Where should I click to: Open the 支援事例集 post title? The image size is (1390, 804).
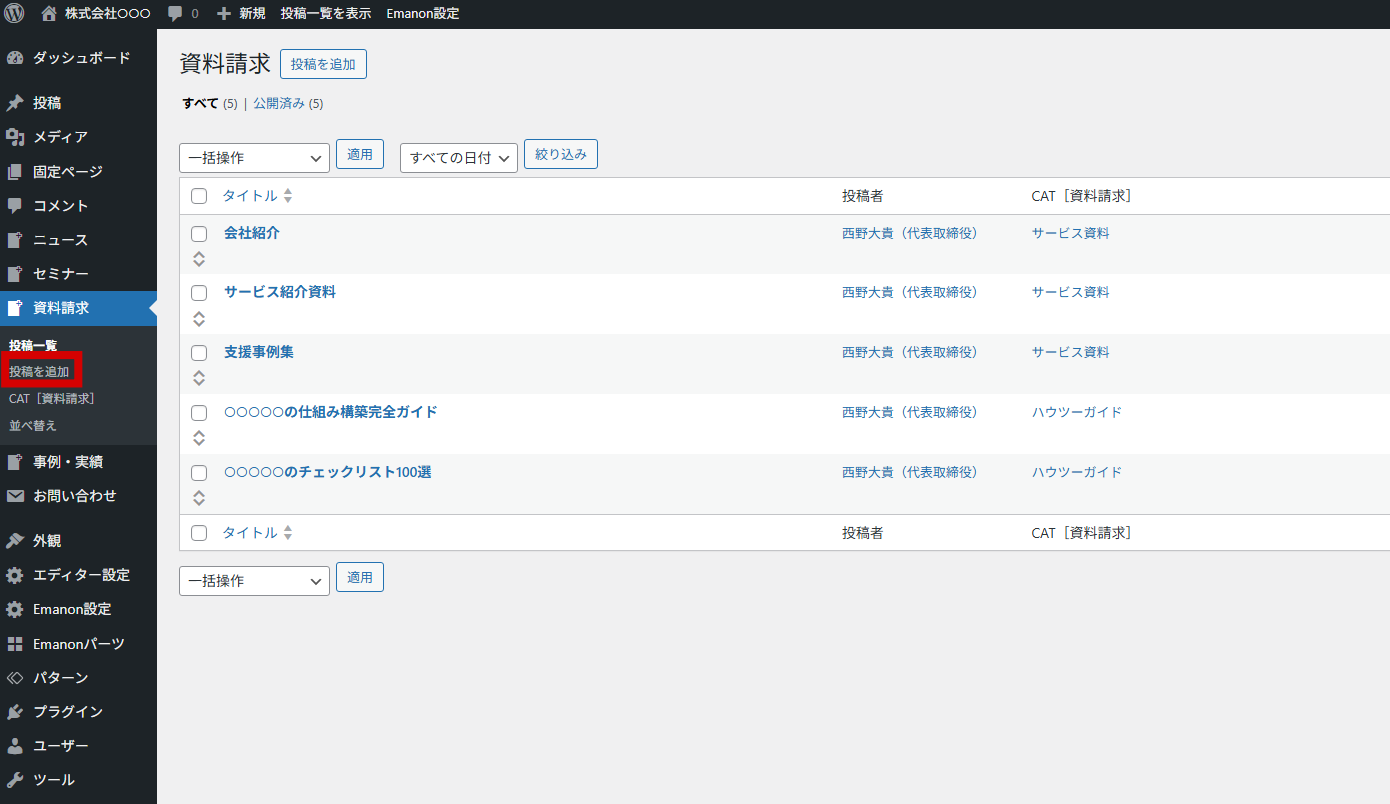259,352
